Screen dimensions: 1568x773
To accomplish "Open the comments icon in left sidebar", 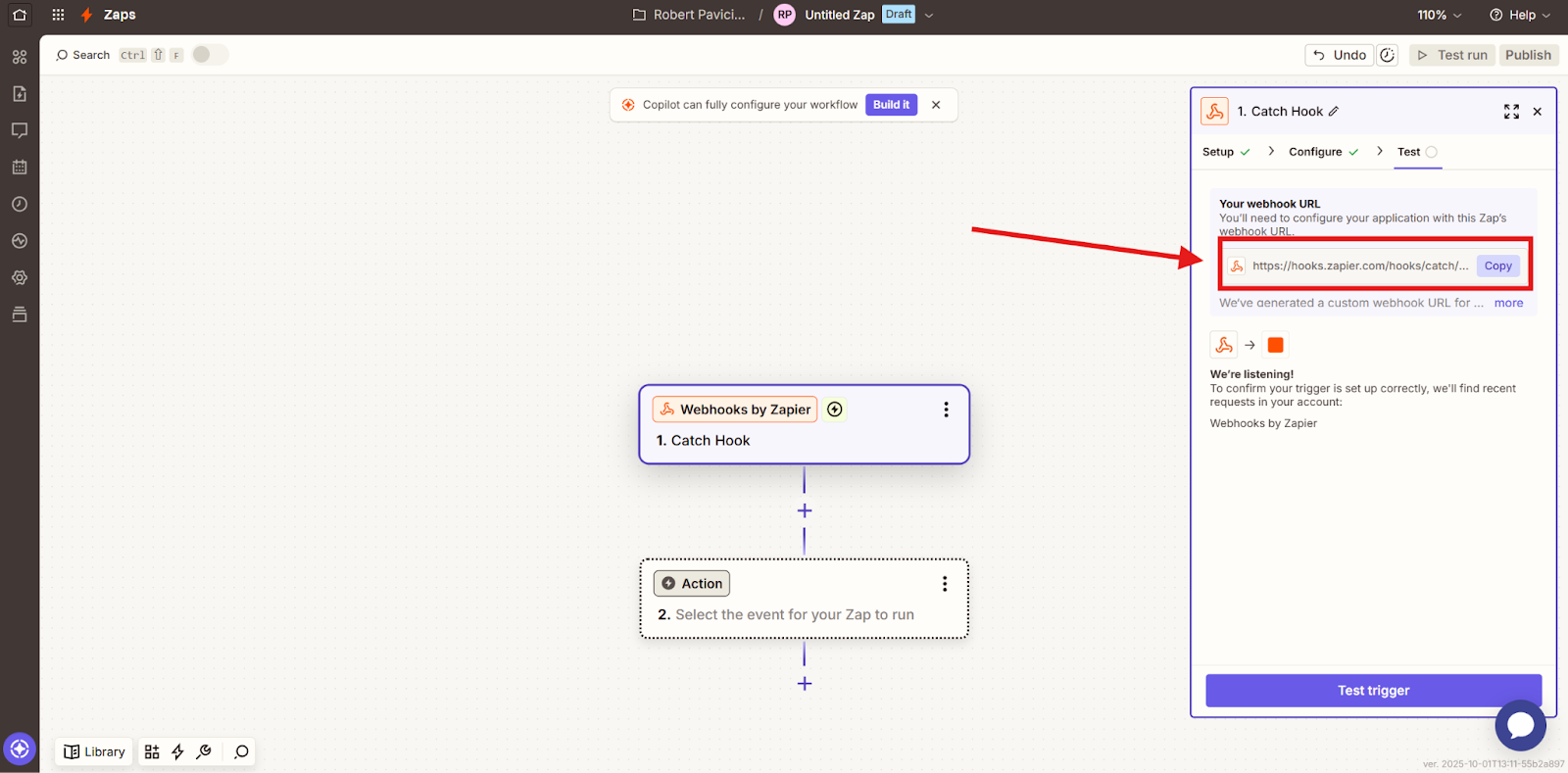I will [x=20, y=130].
